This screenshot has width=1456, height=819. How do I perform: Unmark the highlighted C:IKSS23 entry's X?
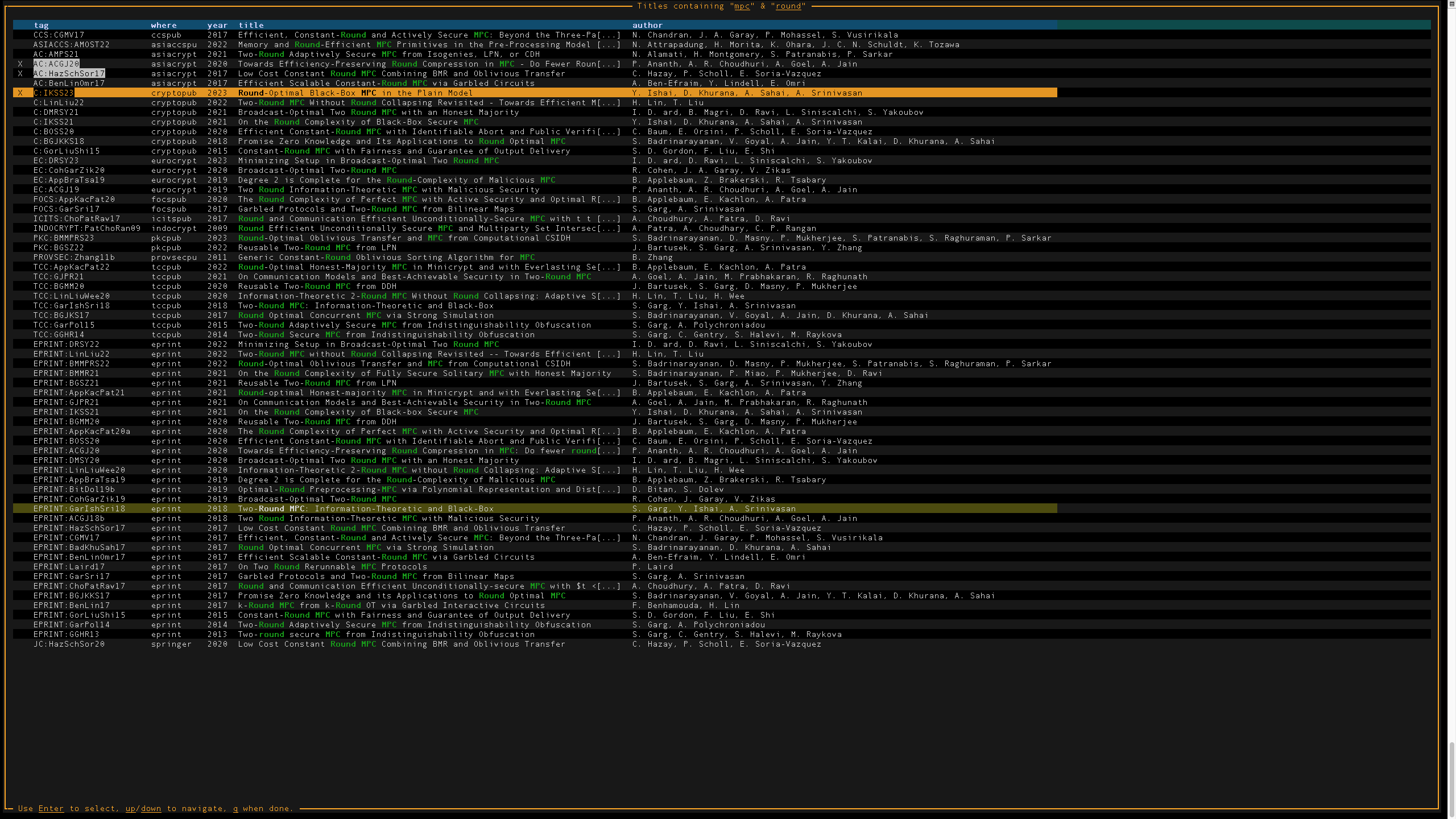20,93
